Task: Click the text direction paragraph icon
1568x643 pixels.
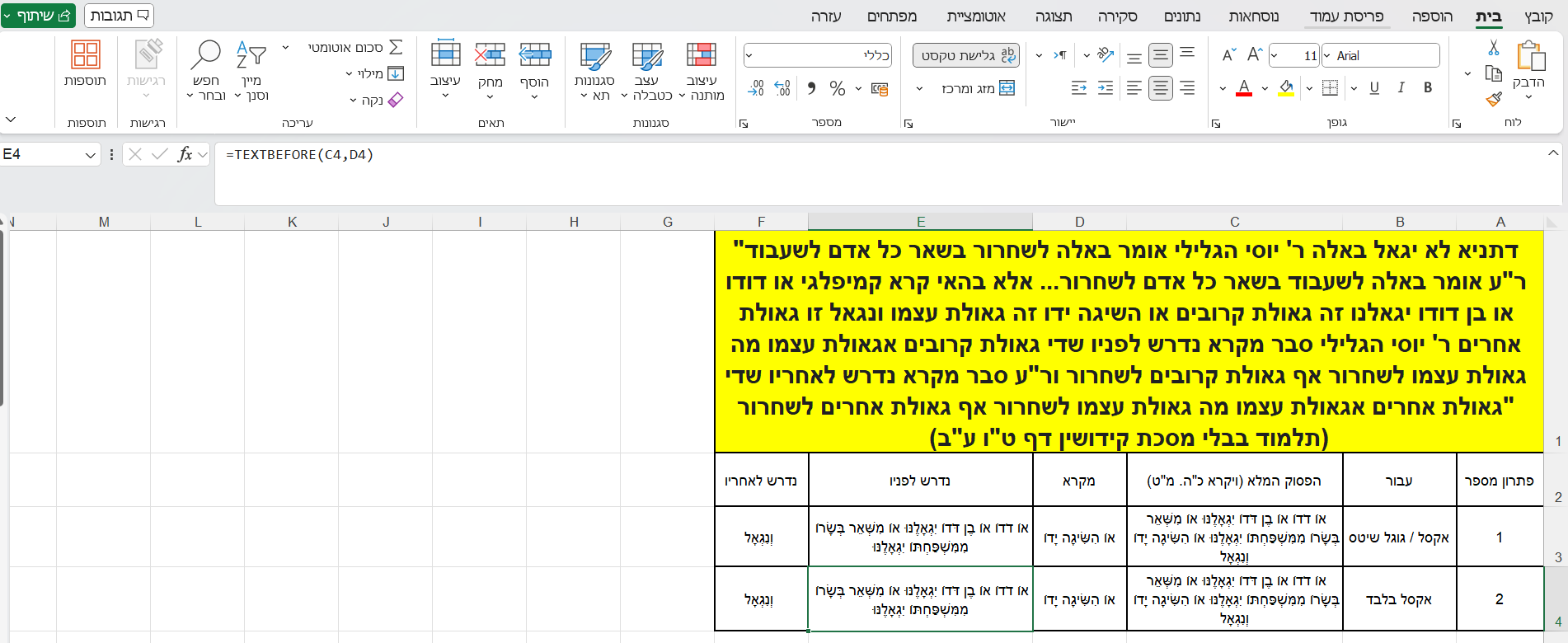Action: [1060, 55]
